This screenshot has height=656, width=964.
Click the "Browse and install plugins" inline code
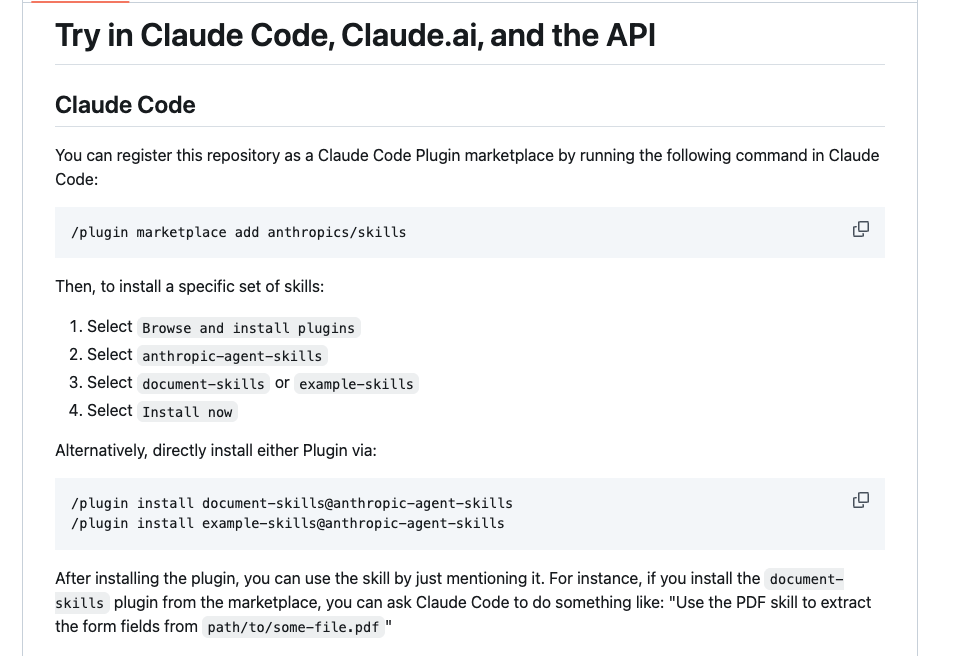[248, 328]
